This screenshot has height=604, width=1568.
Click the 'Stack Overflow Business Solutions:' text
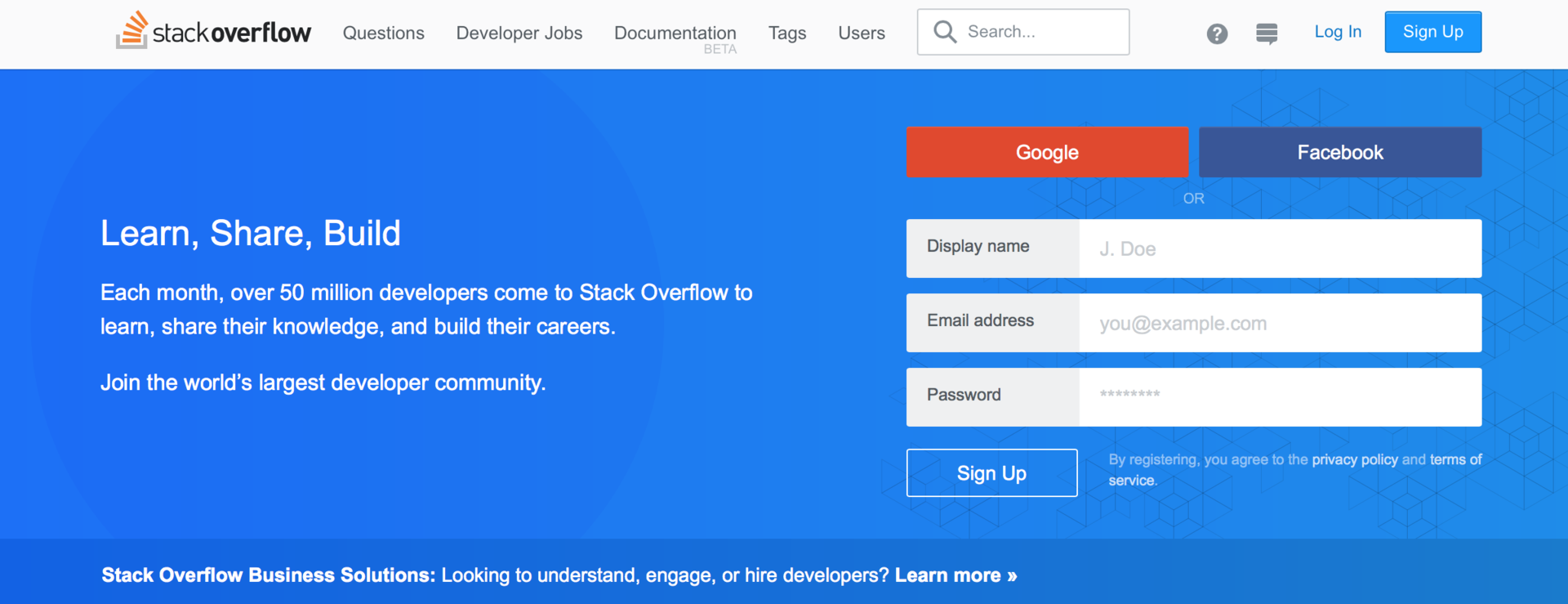coord(269,575)
